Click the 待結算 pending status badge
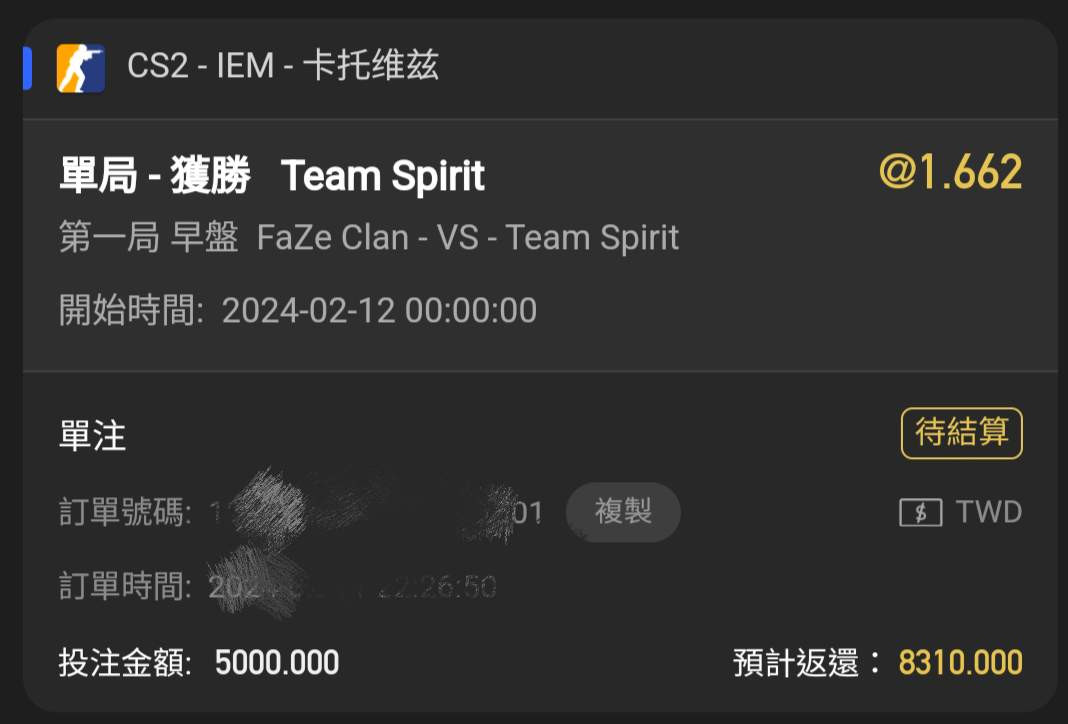Viewport: 1068px width, 724px height. tap(962, 433)
